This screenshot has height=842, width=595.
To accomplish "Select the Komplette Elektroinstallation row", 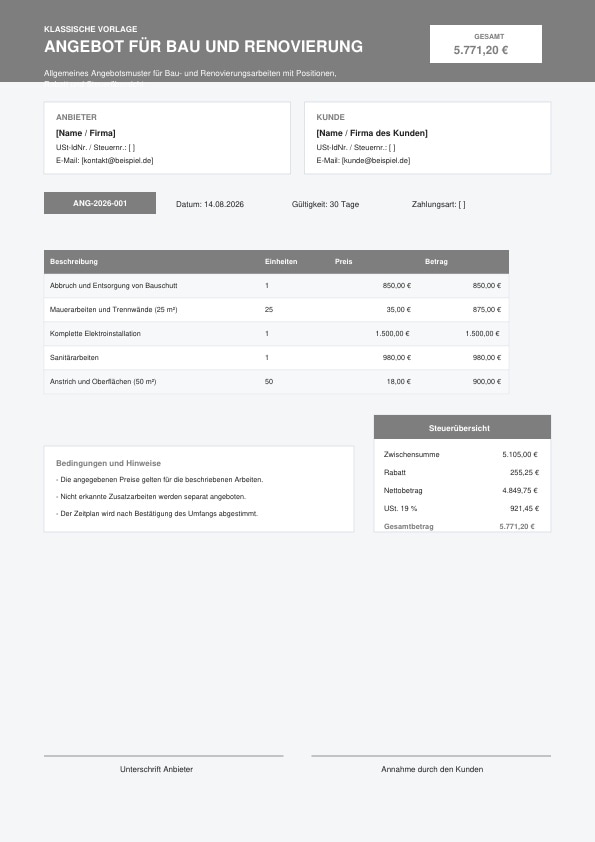I will pyautogui.click(x=276, y=333).
